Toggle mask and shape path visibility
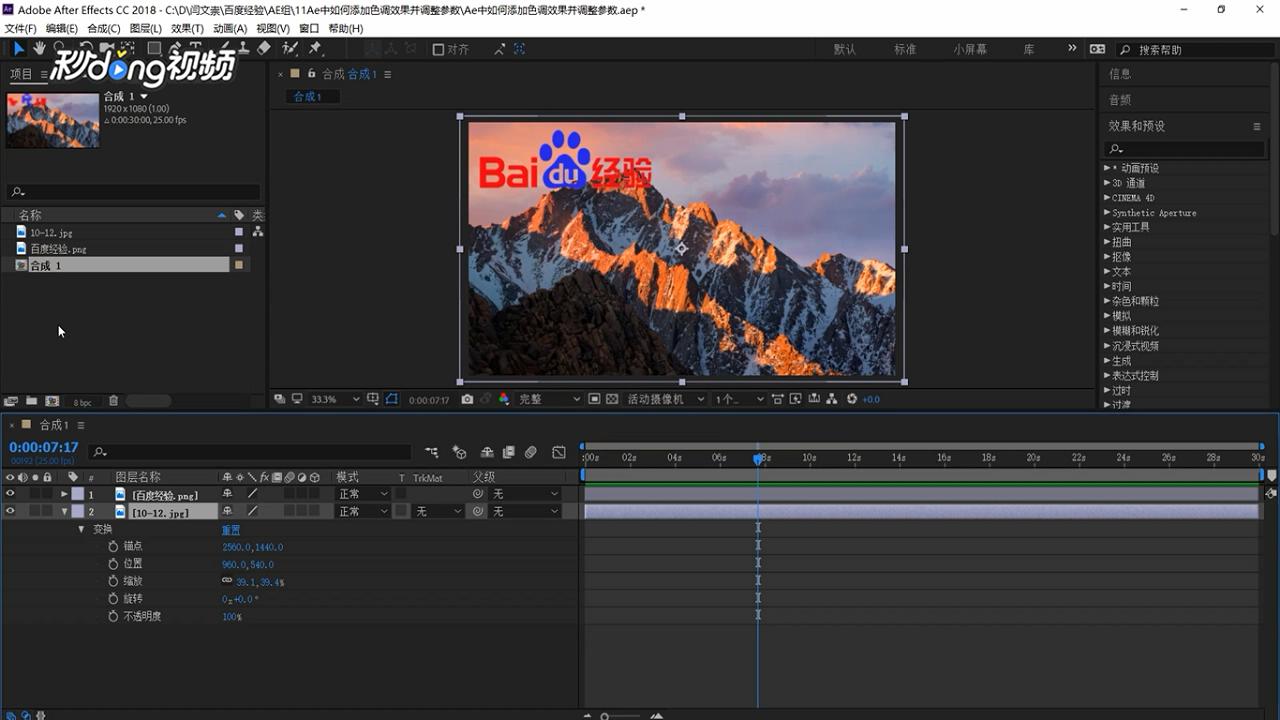 (391, 399)
